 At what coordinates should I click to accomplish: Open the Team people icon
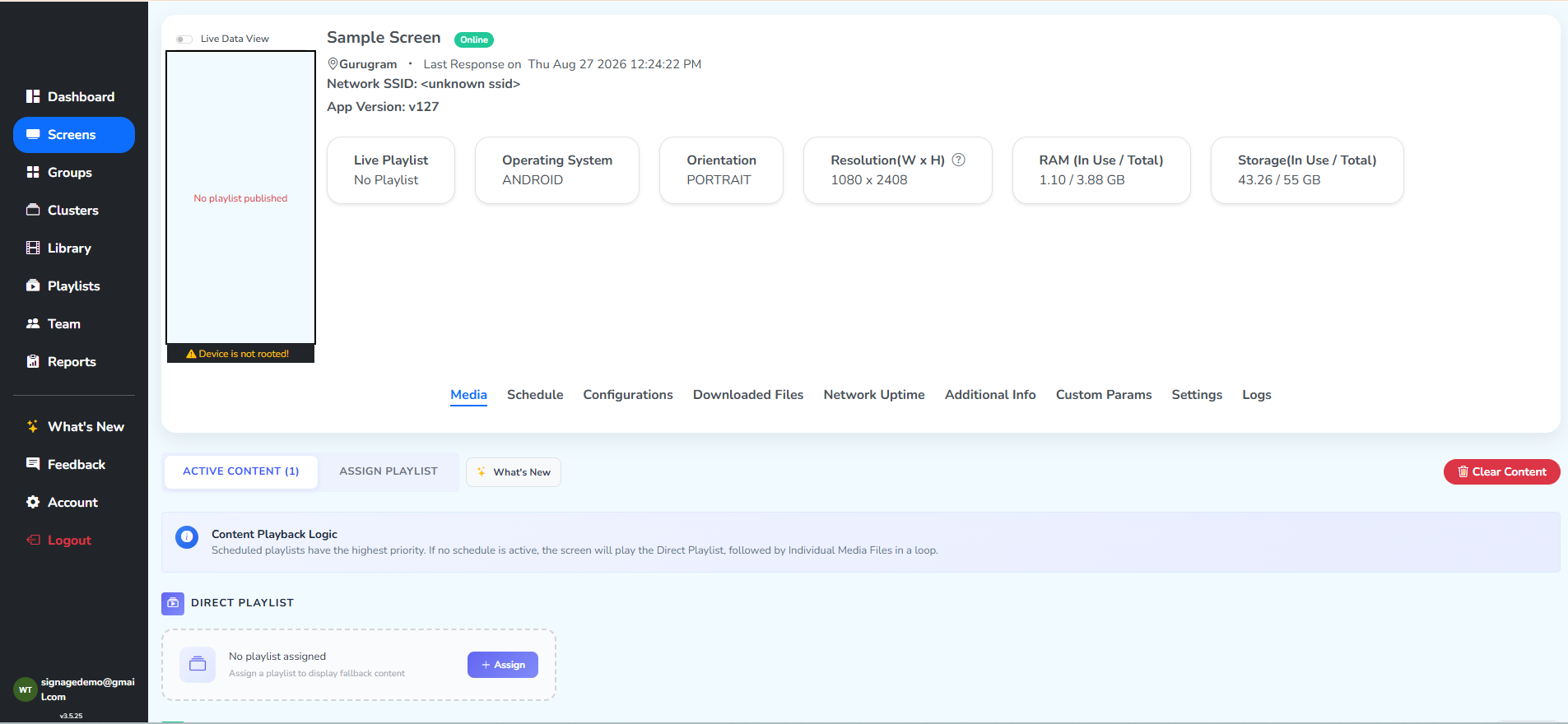[33, 323]
